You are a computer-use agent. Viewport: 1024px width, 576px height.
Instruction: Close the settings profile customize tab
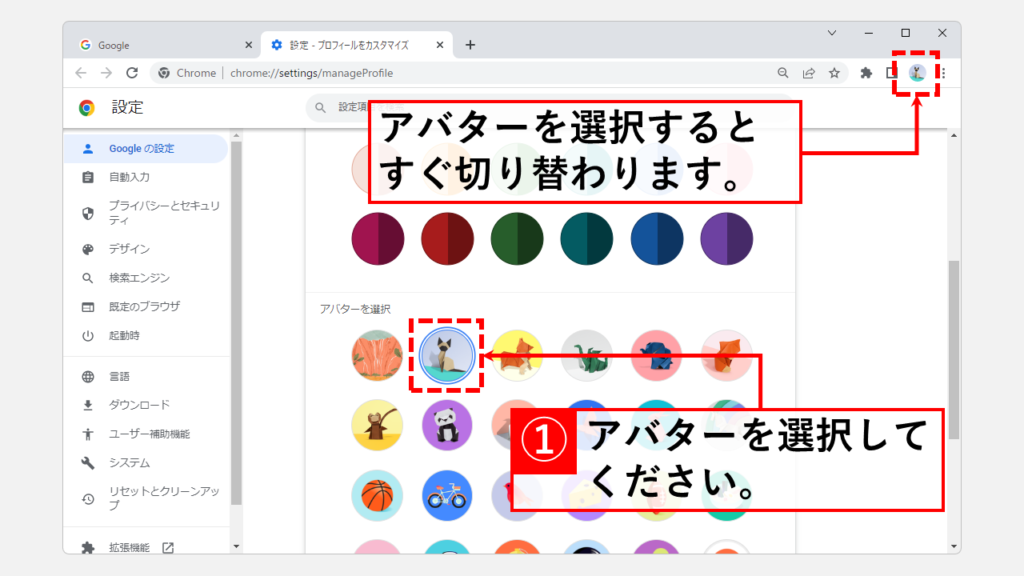[440, 45]
